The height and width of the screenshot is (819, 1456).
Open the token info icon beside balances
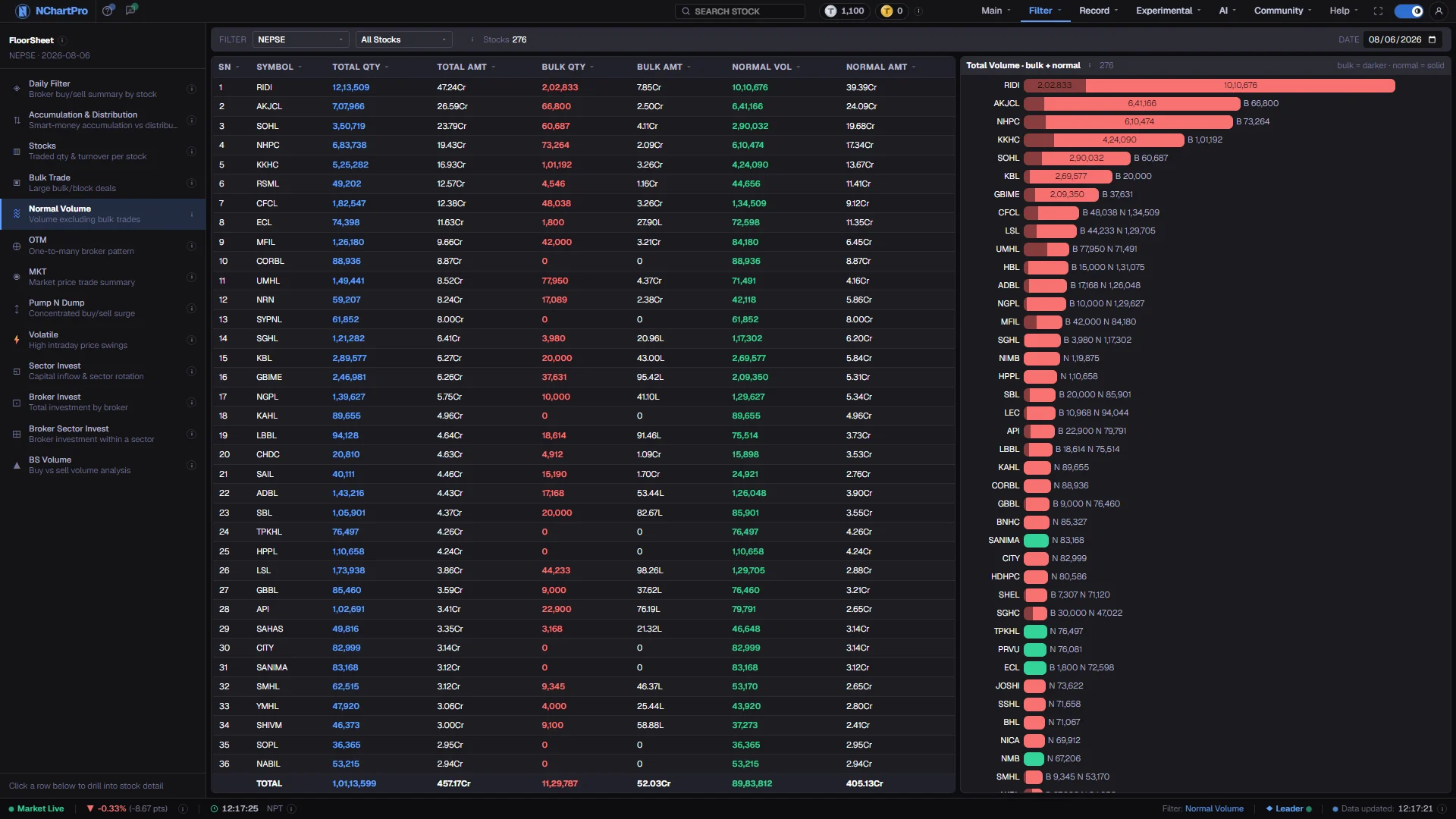click(x=918, y=11)
